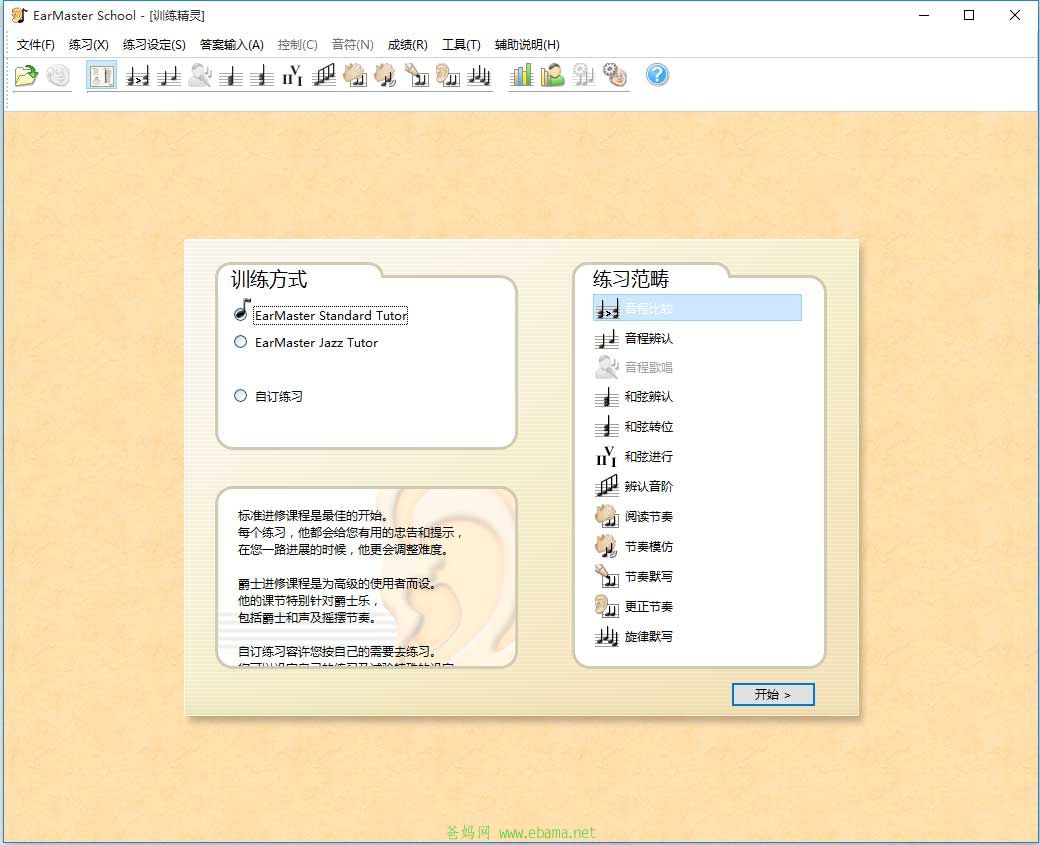Viewport: 1040px width, 845px height.
Task: Select EarMaster Standard Tutor option
Action: tap(321, 315)
